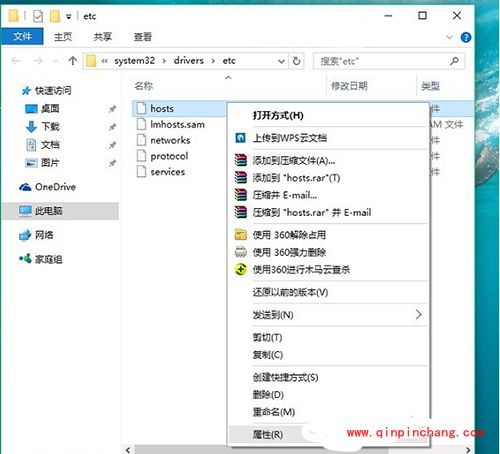
Task: Open 图片 in quick access
Action: 43,163
